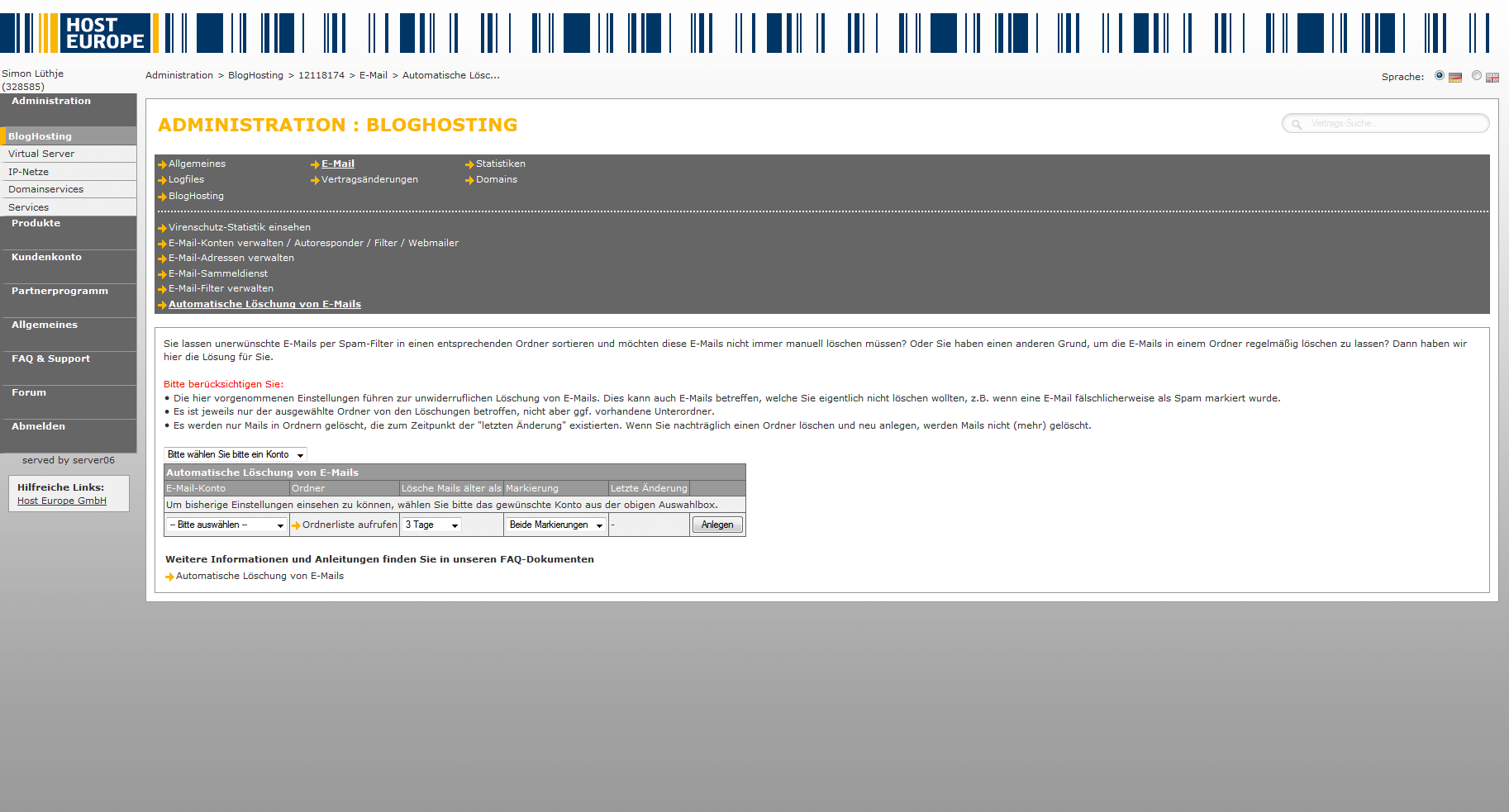Open E-Mail-Filter verwalten link

click(x=221, y=288)
